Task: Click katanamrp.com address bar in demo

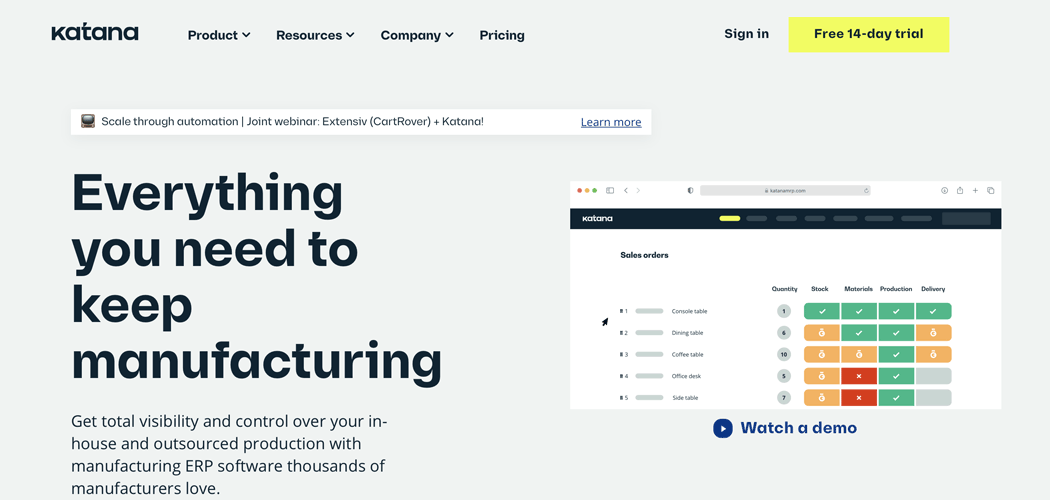Action: [785, 190]
